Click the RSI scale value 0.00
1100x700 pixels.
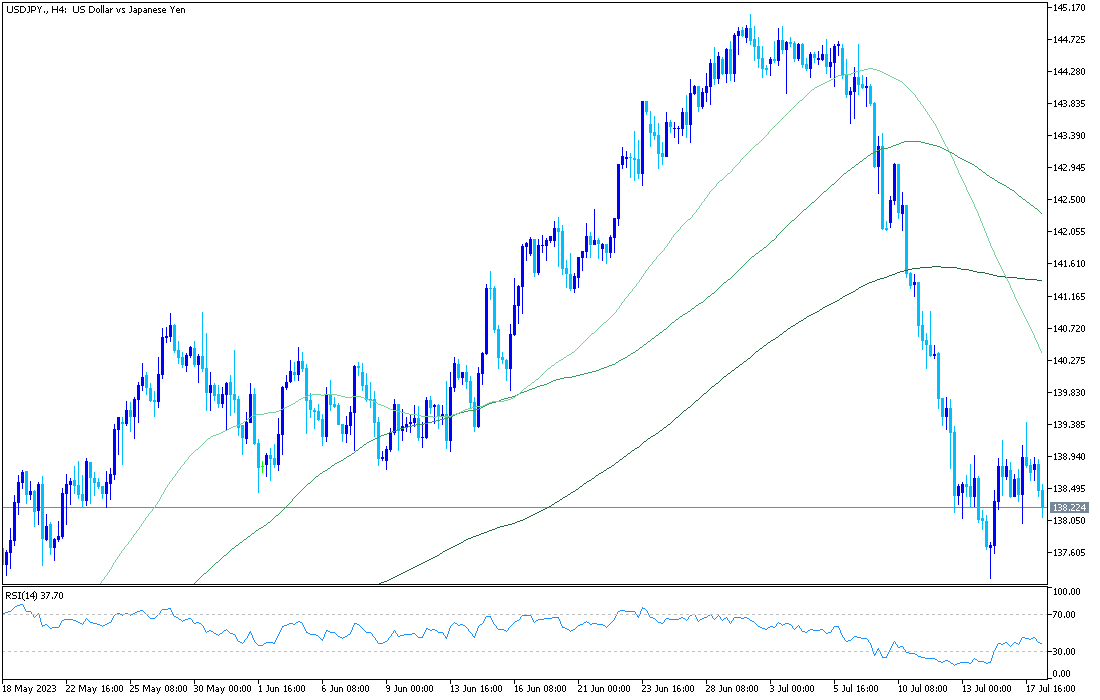click(x=1062, y=675)
